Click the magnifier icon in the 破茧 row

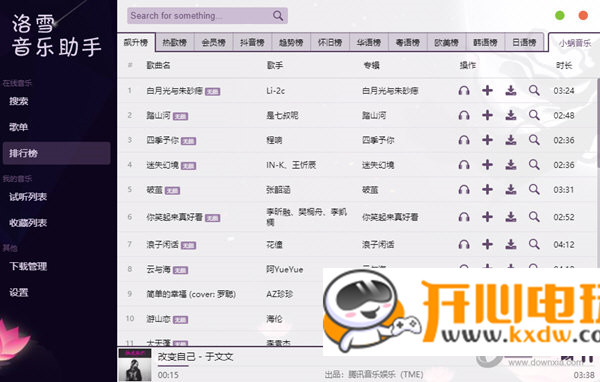pyautogui.click(x=534, y=189)
